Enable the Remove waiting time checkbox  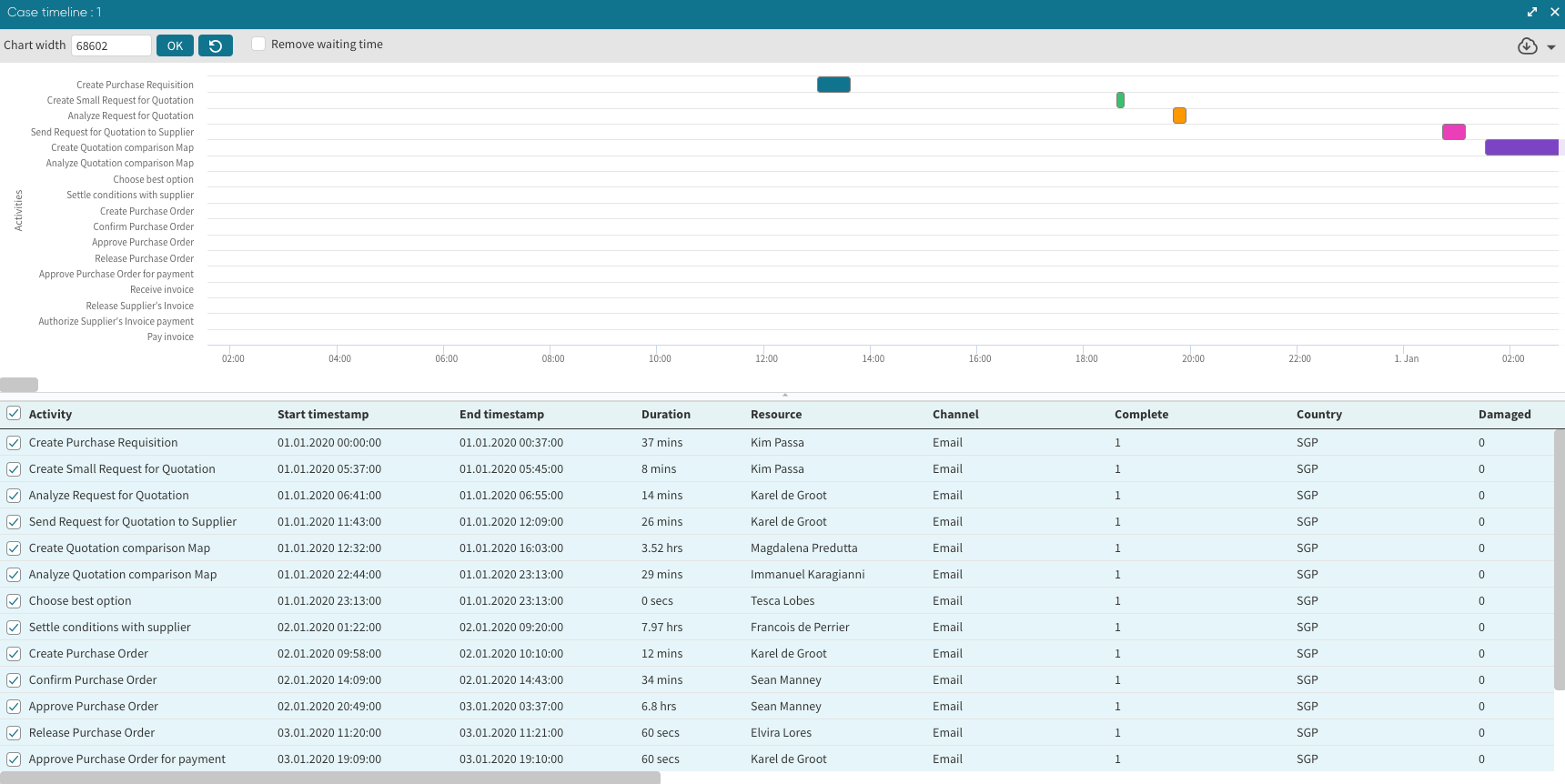point(258,45)
